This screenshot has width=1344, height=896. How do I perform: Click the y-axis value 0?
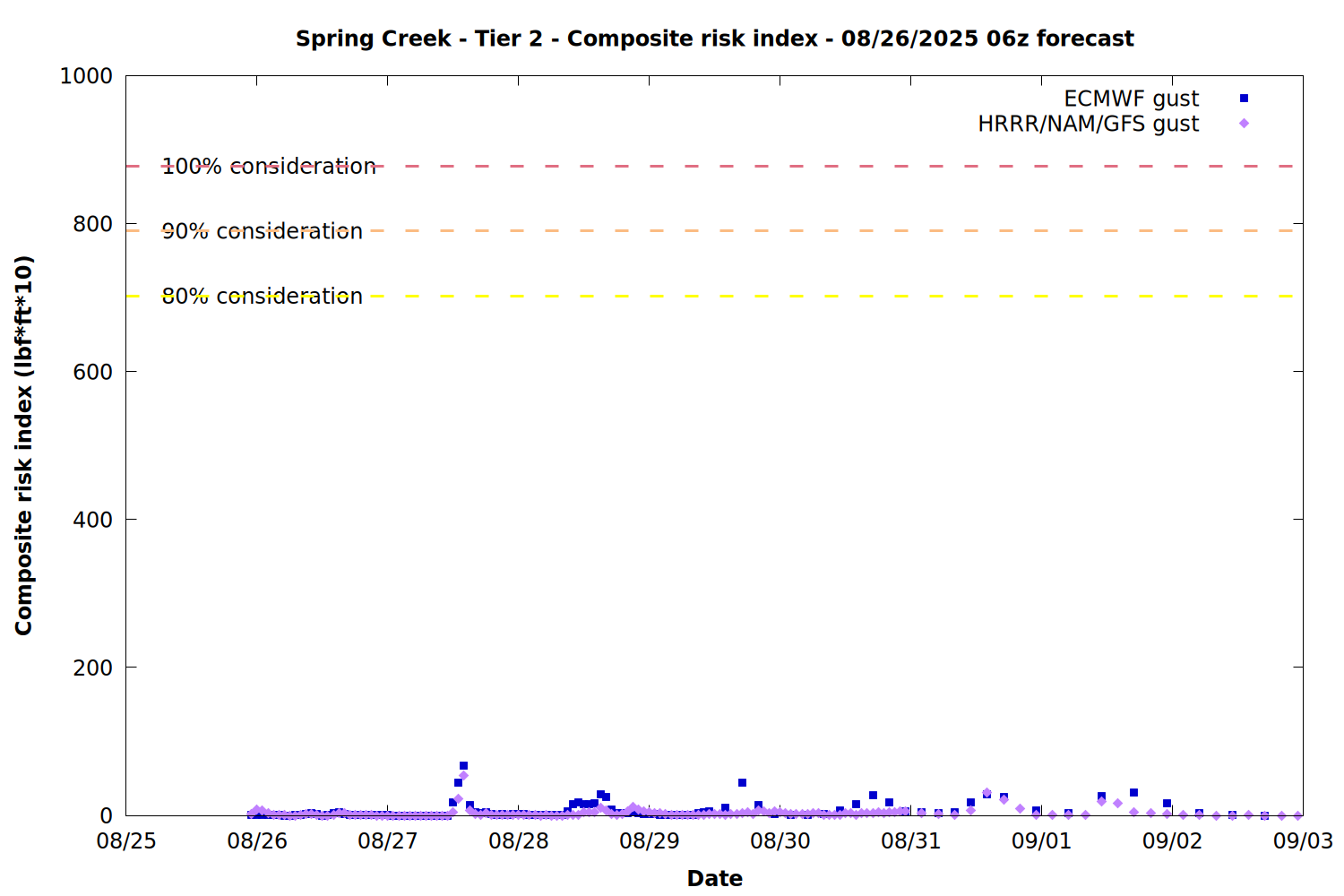pos(107,815)
